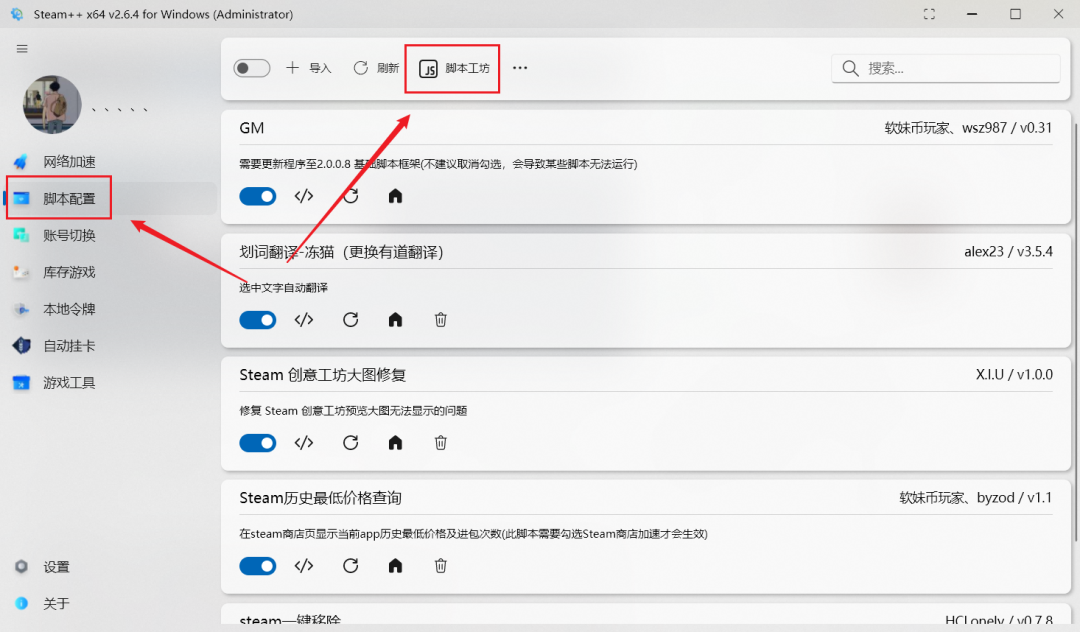
Task: Open 库存游戏 sidebar item
Action: (x=69, y=273)
